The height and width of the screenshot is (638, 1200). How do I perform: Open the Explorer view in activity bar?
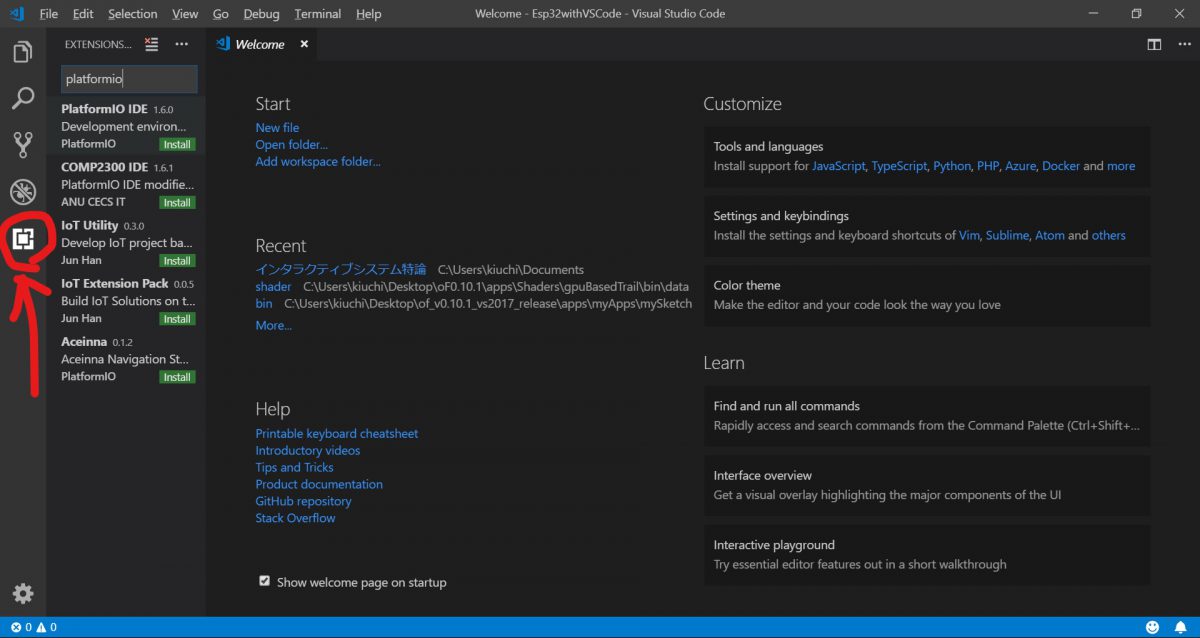22,52
